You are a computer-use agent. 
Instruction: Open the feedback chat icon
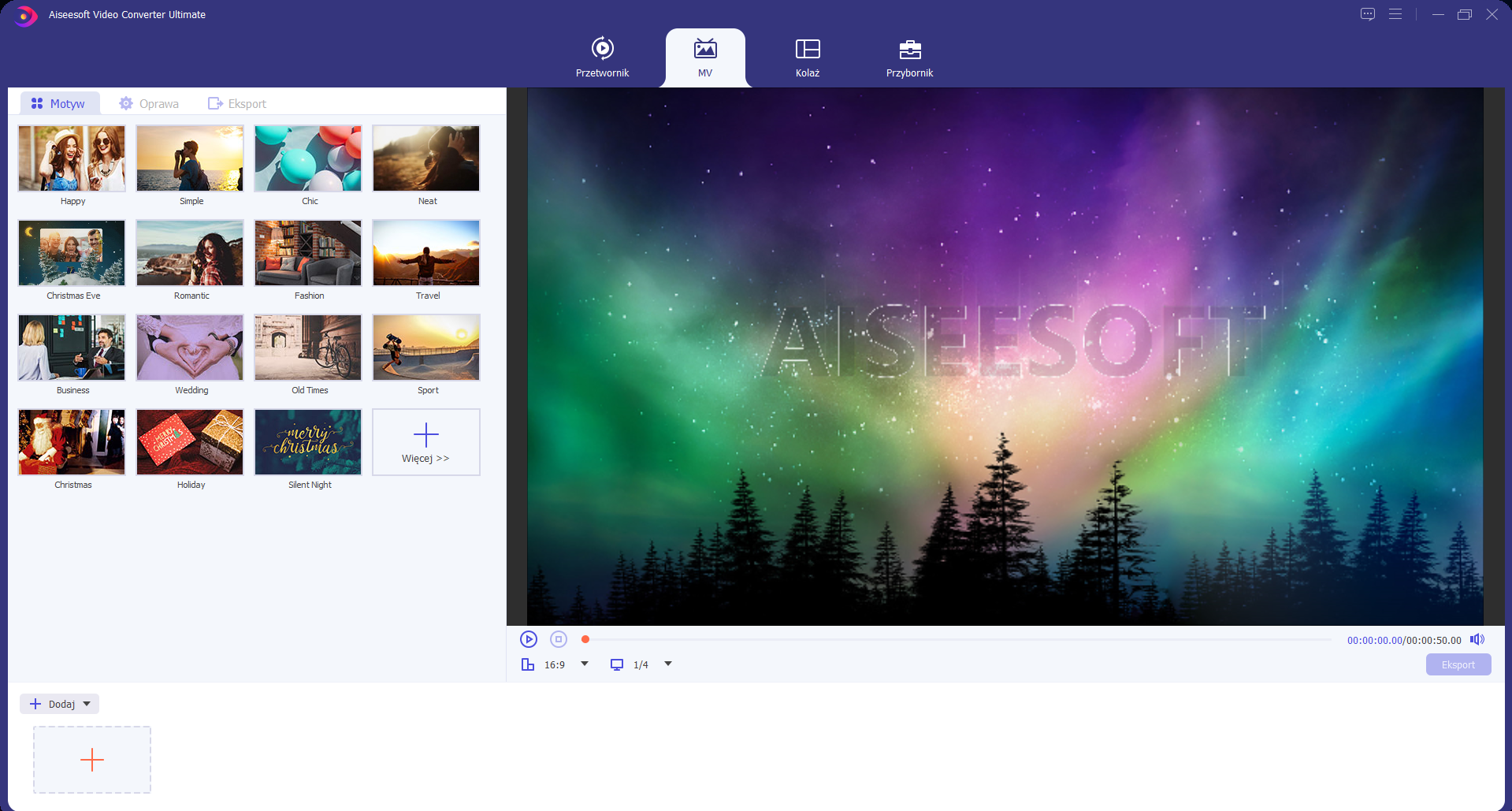(x=1368, y=14)
